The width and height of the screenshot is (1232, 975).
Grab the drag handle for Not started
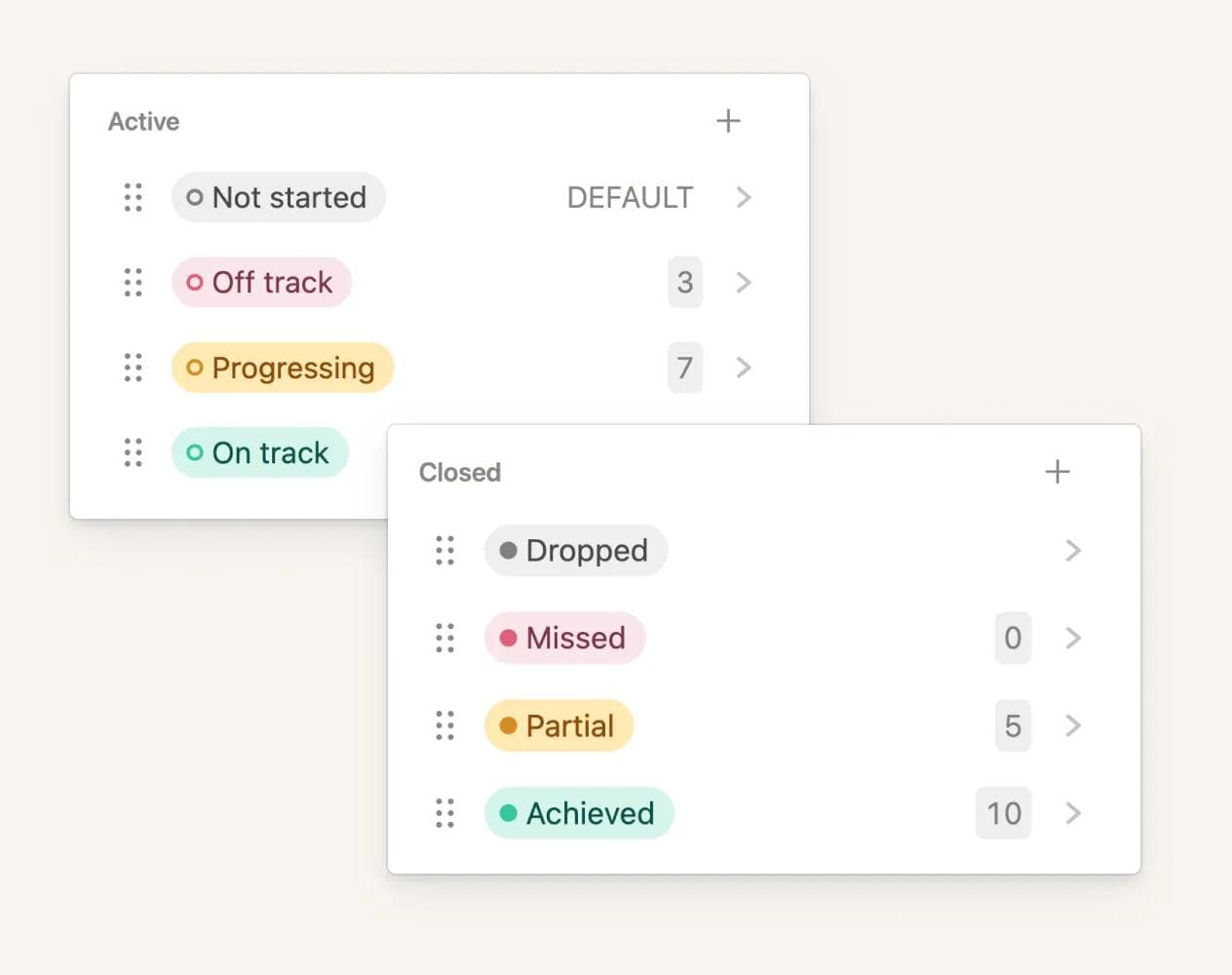tap(134, 197)
